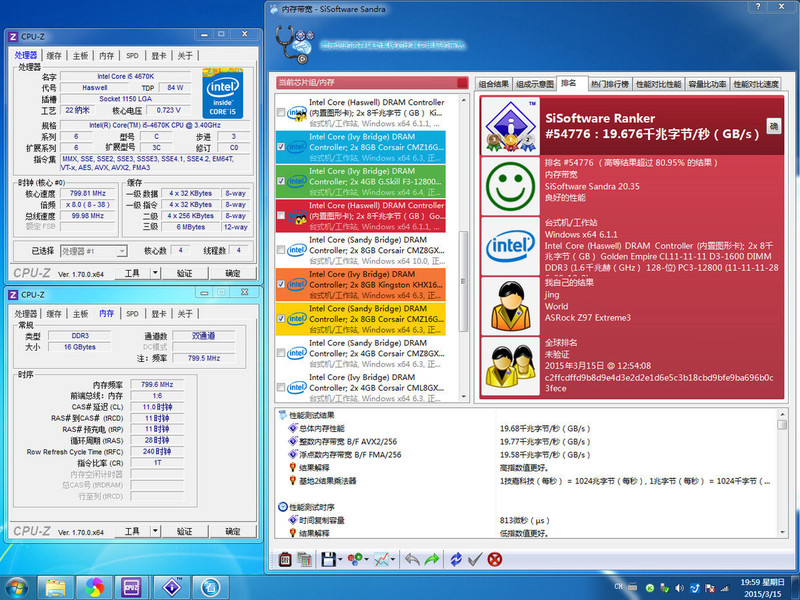Uncheck the blue Ivy Bridge Corsair CMZ16G entry
Image resolution: width=800 pixels, height=600 pixels.
pyautogui.click(x=283, y=147)
